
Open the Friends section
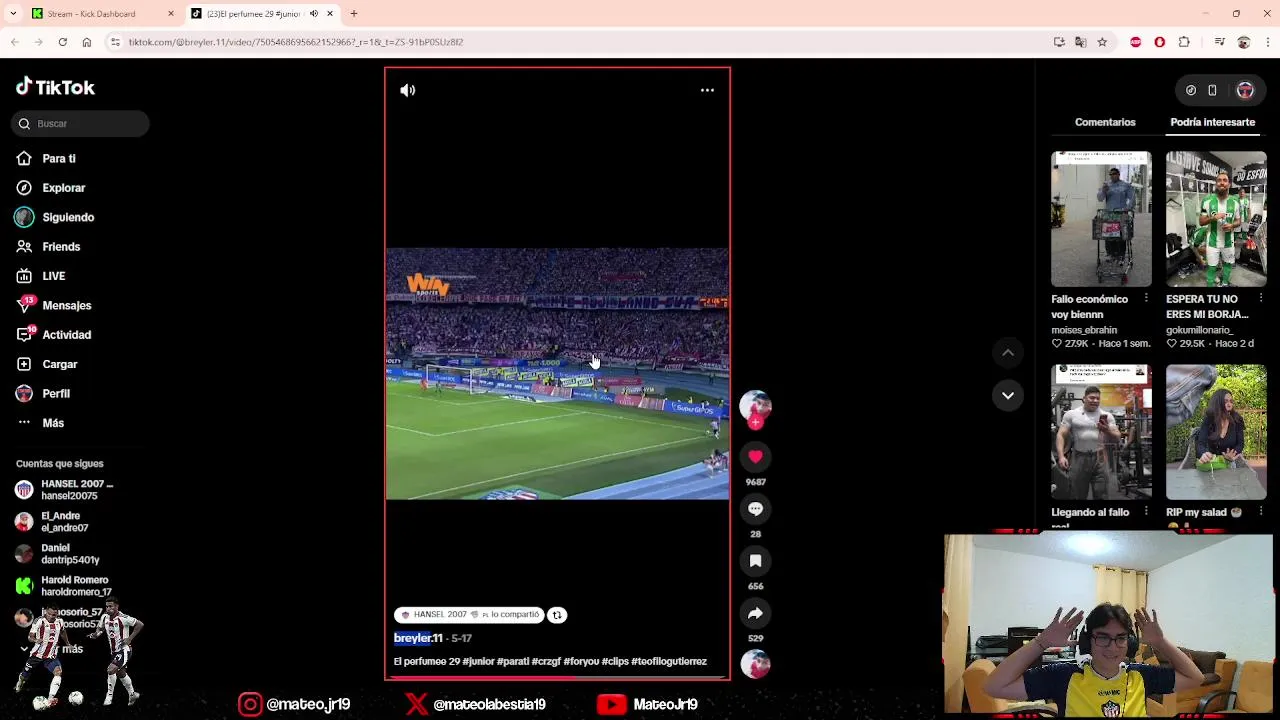tap(49, 246)
